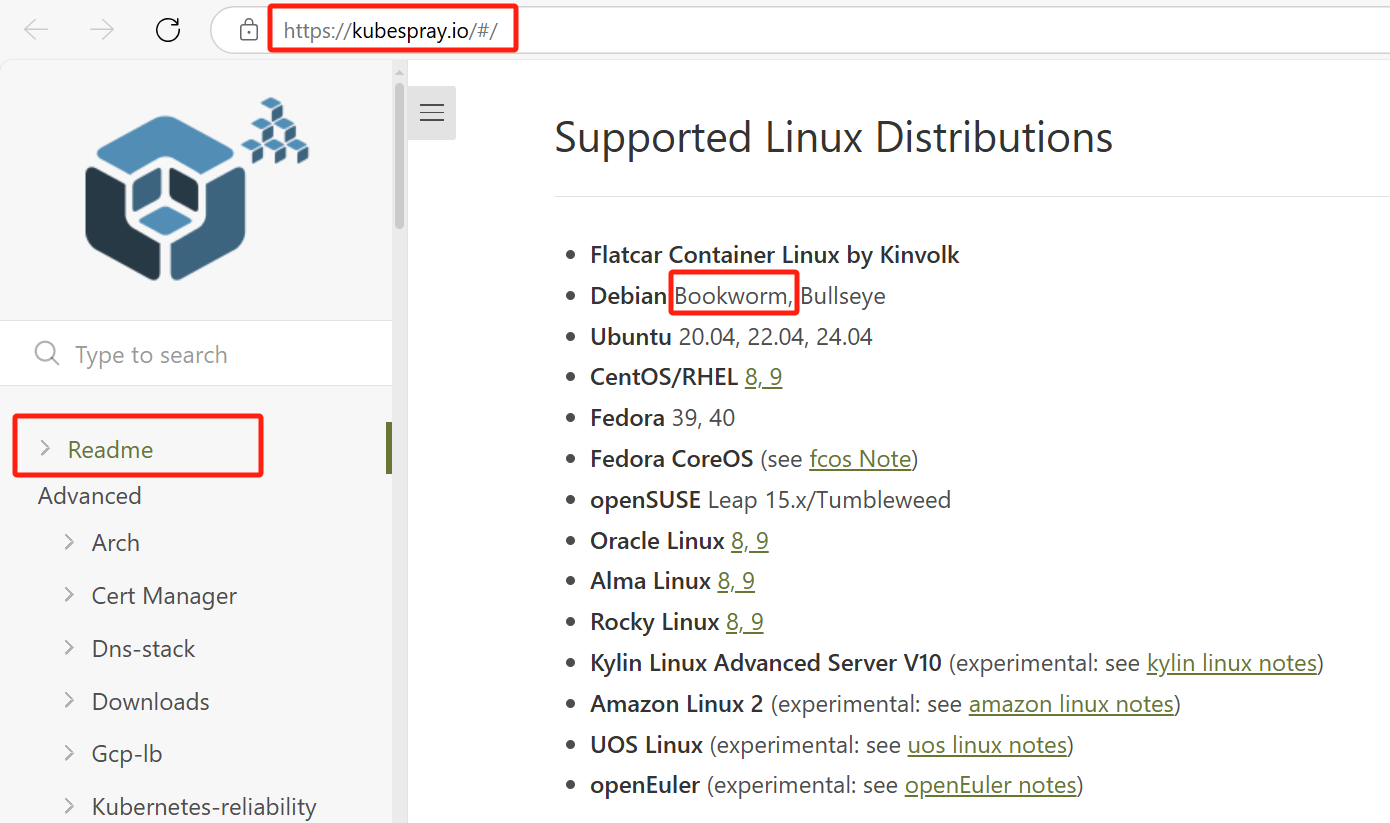Viewport: 1390px width, 823px height.
Task: Click the 'UOS Linux' bold text
Action: [x=647, y=745]
